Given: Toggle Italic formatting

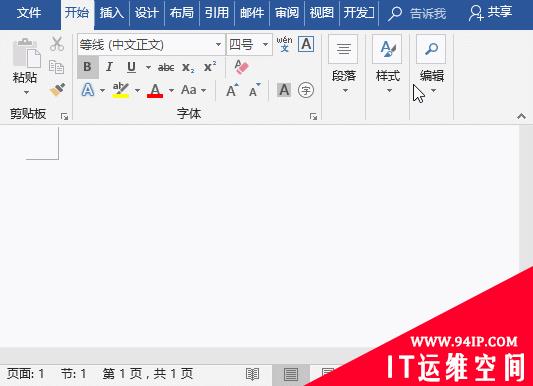Looking at the screenshot, I should pyautogui.click(x=109, y=67).
